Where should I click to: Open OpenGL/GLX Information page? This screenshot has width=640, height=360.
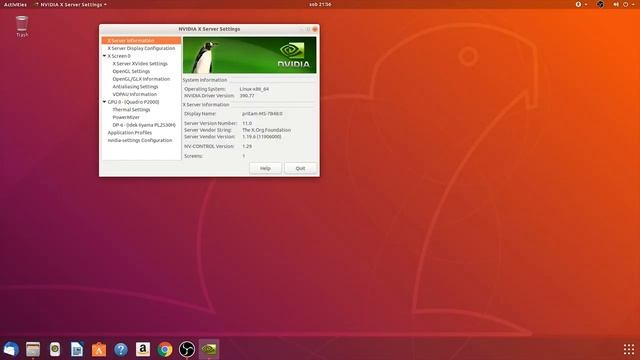pos(141,79)
